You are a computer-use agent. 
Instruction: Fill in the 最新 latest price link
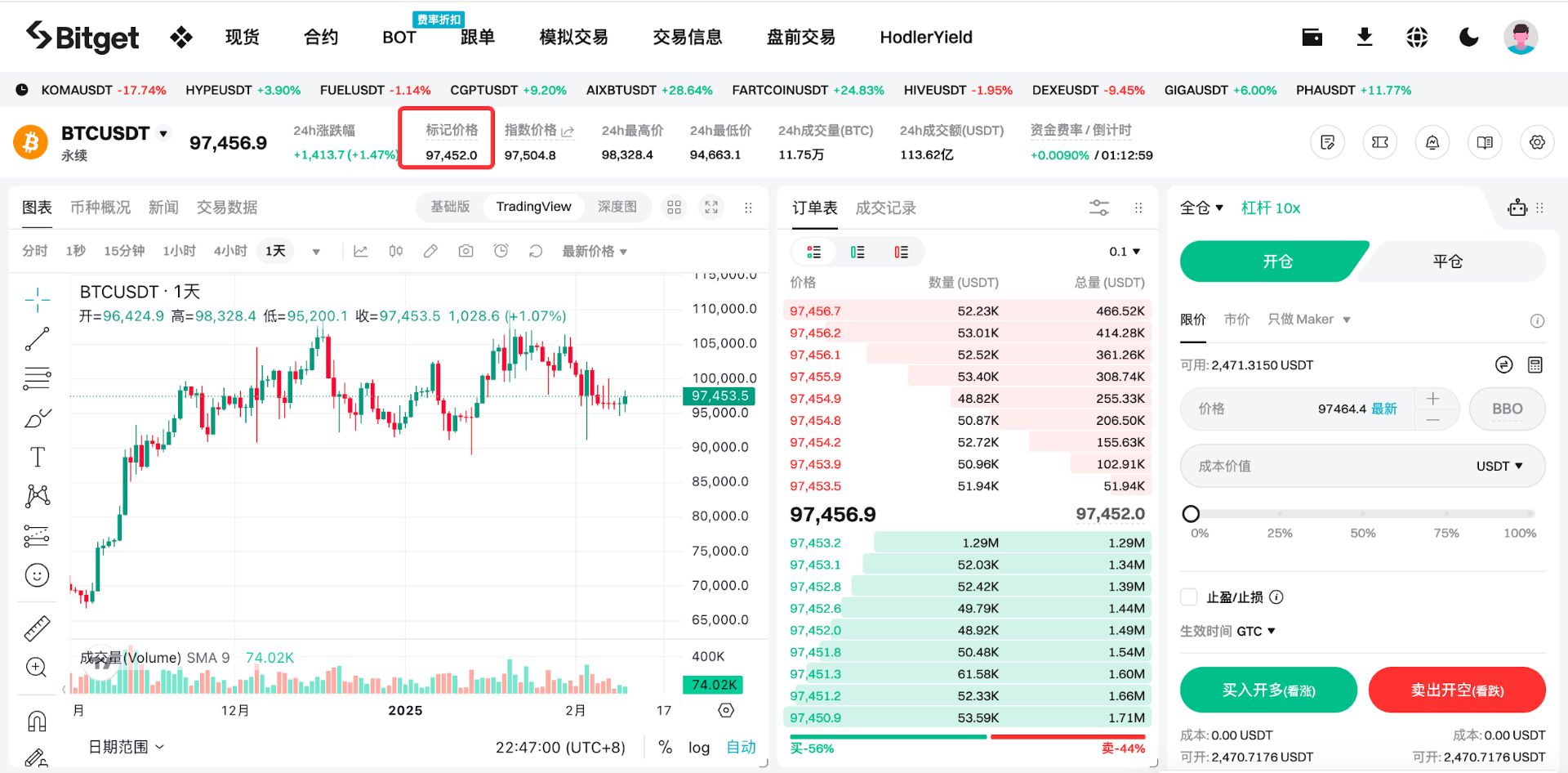click(x=1384, y=409)
